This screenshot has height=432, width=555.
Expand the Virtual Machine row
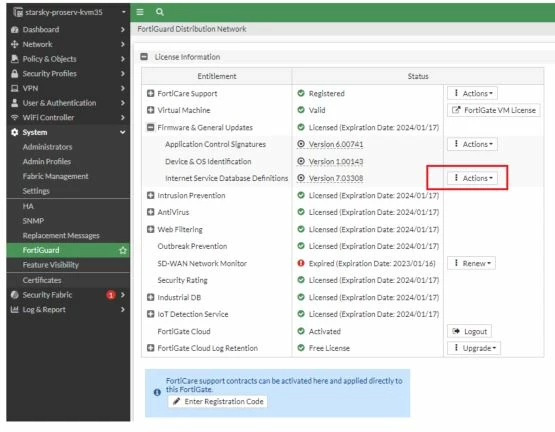(x=150, y=110)
